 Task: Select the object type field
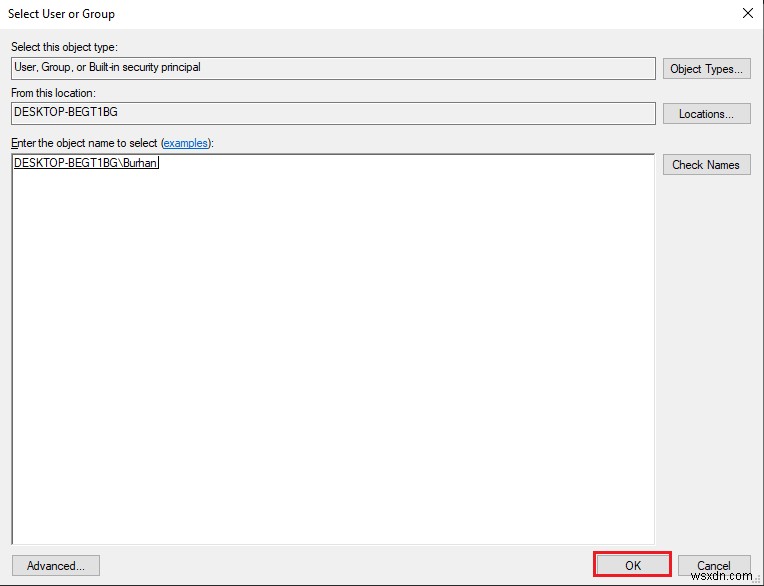[x=333, y=68]
